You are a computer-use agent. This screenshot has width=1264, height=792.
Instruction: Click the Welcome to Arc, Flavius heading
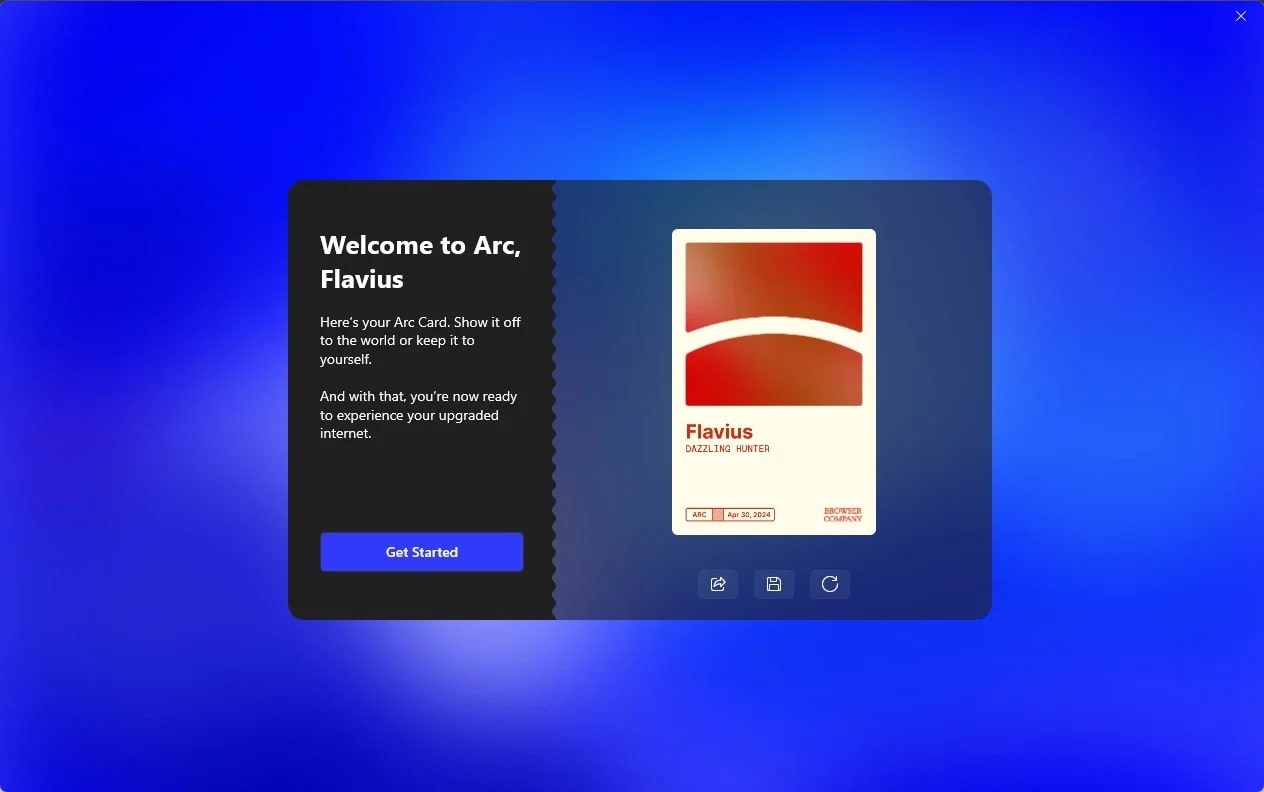420,261
